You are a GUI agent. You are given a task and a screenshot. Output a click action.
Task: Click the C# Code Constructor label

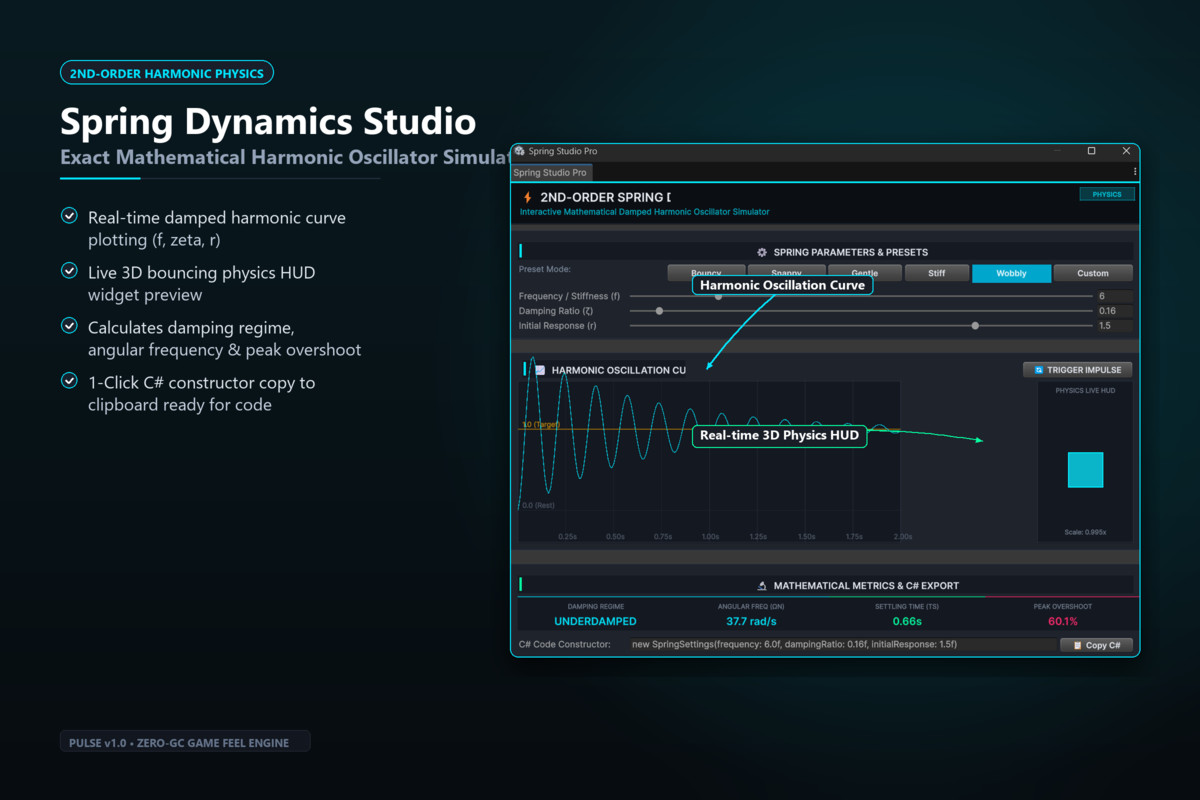(564, 645)
